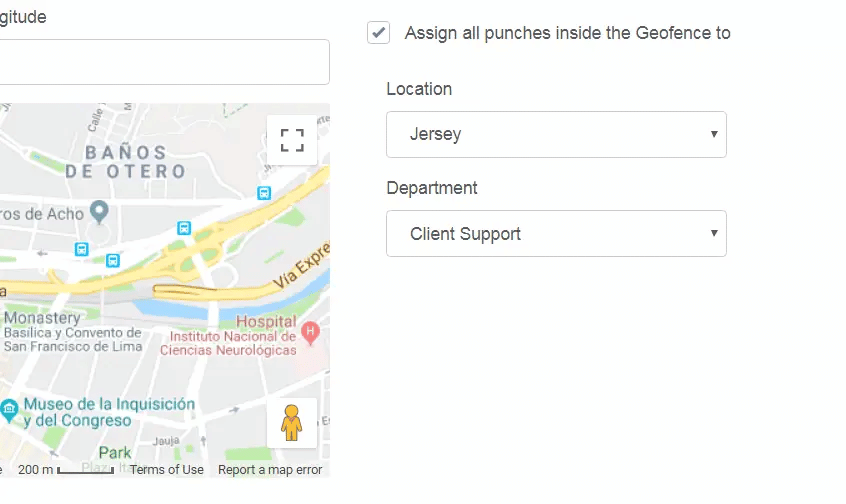Click into the Longitude input field
The width and height of the screenshot is (846, 504).
click(x=164, y=62)
